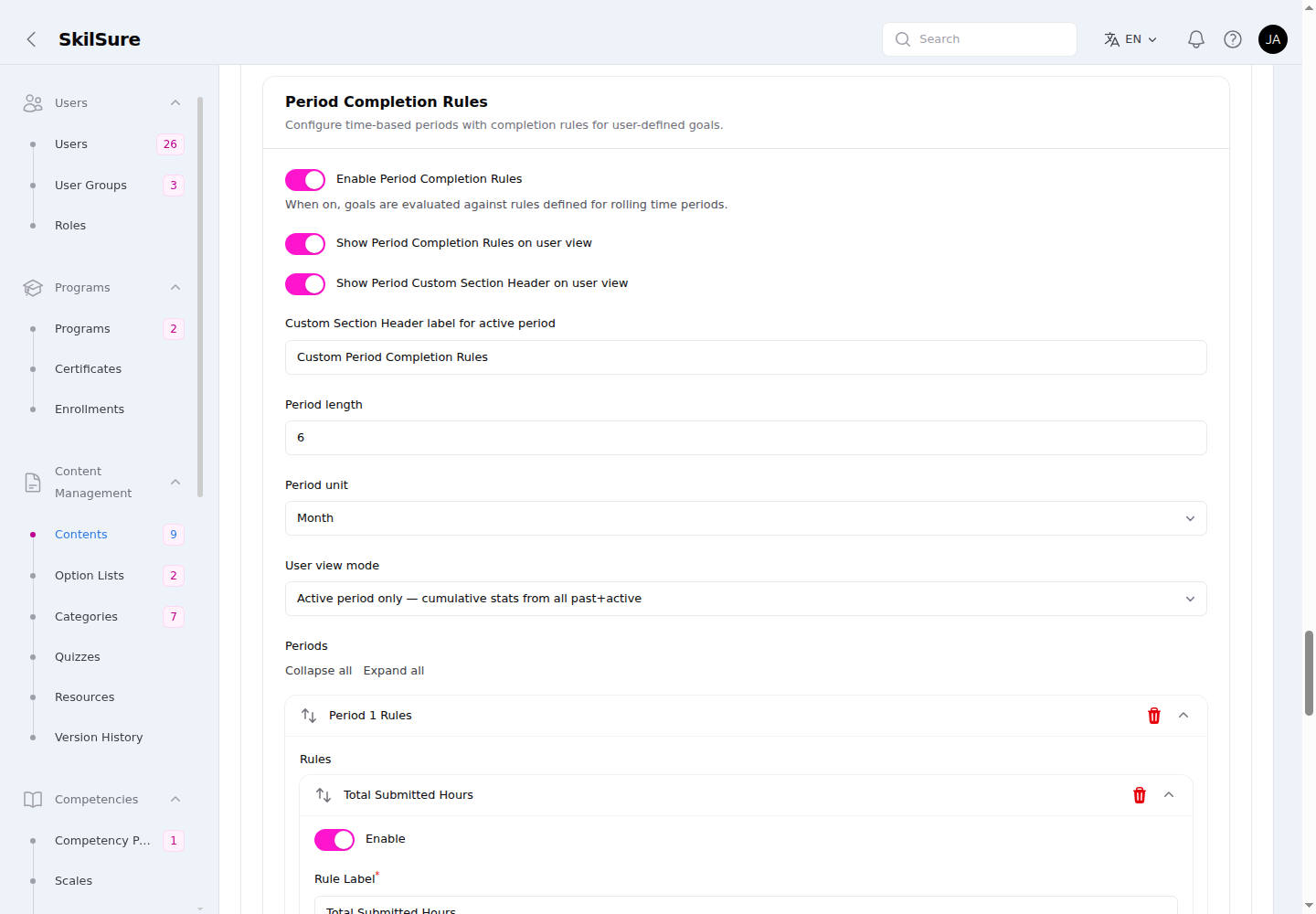The height and width of the screenshot is (914, 1316).
Task: Open Roles in the sidebar
Action: [x=70, y=226]
